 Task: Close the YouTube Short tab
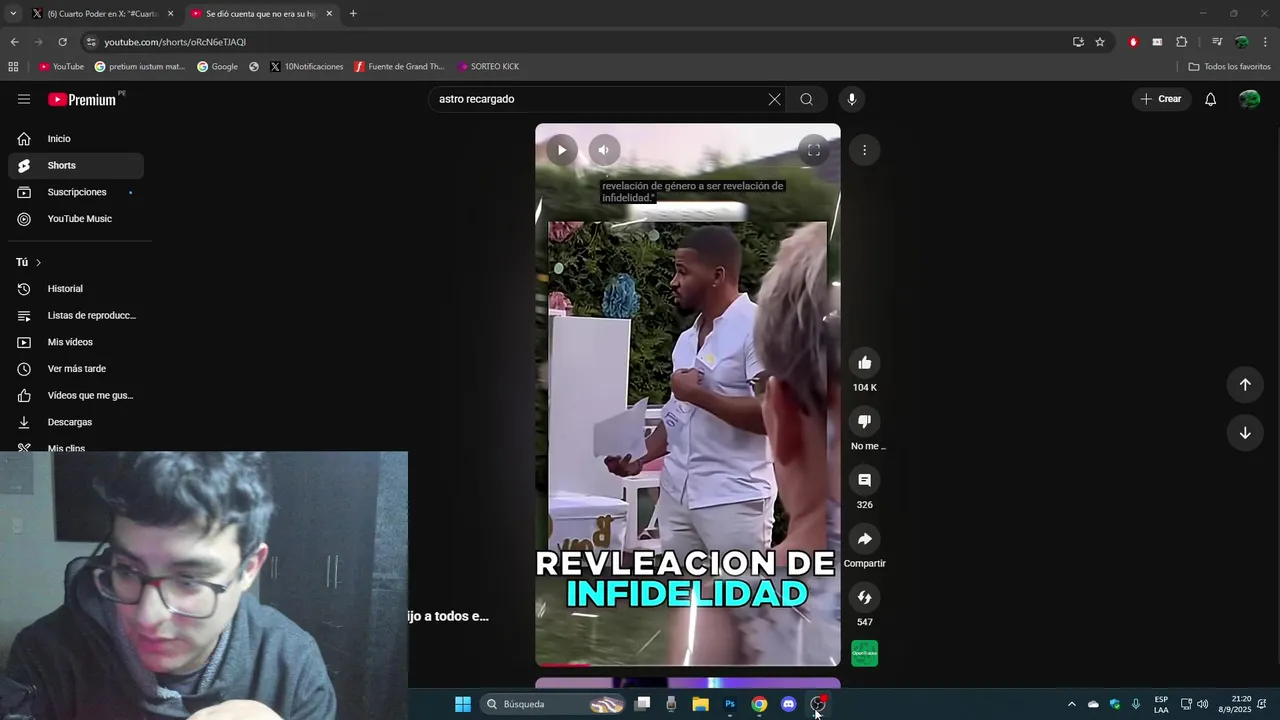(329, 14)
